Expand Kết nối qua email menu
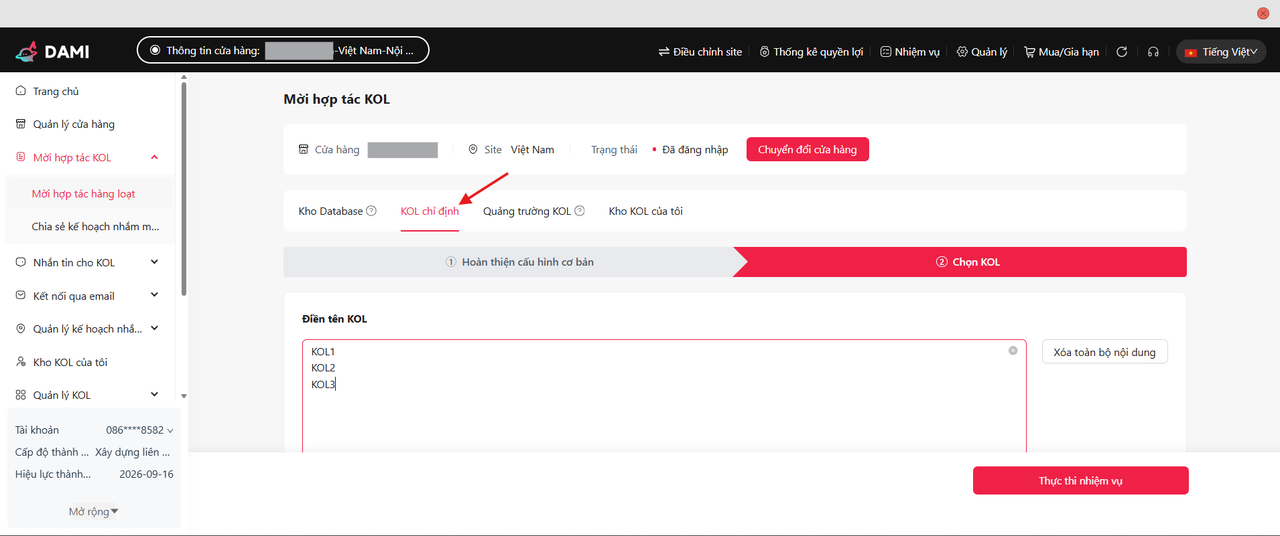The image size is (1280, 536). point(154,296)
